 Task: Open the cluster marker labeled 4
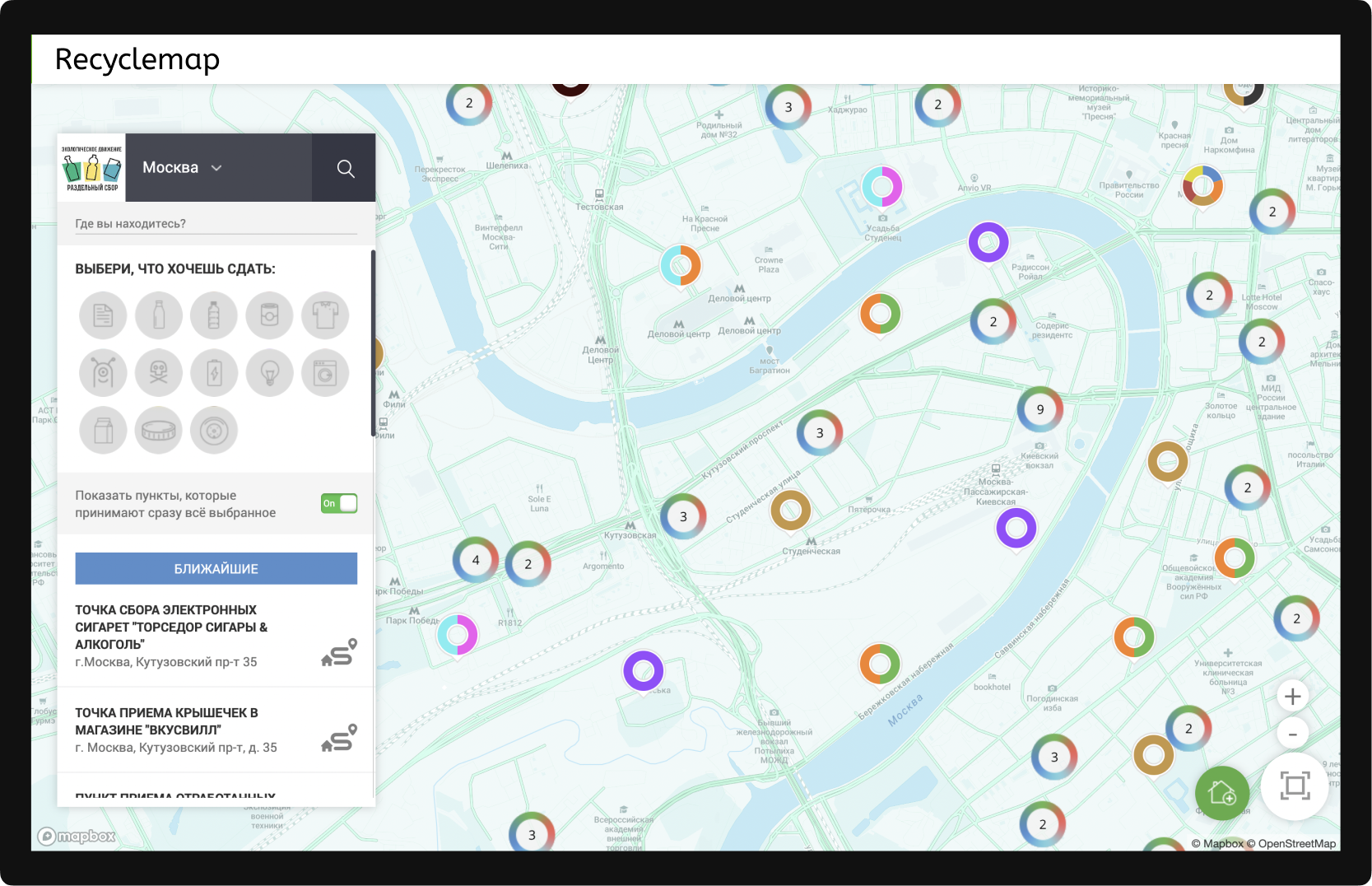point(476,560)
